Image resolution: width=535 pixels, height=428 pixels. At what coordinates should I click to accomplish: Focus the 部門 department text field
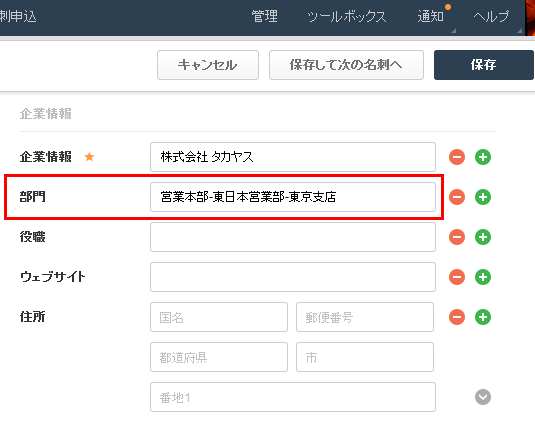tap(293, 197)
